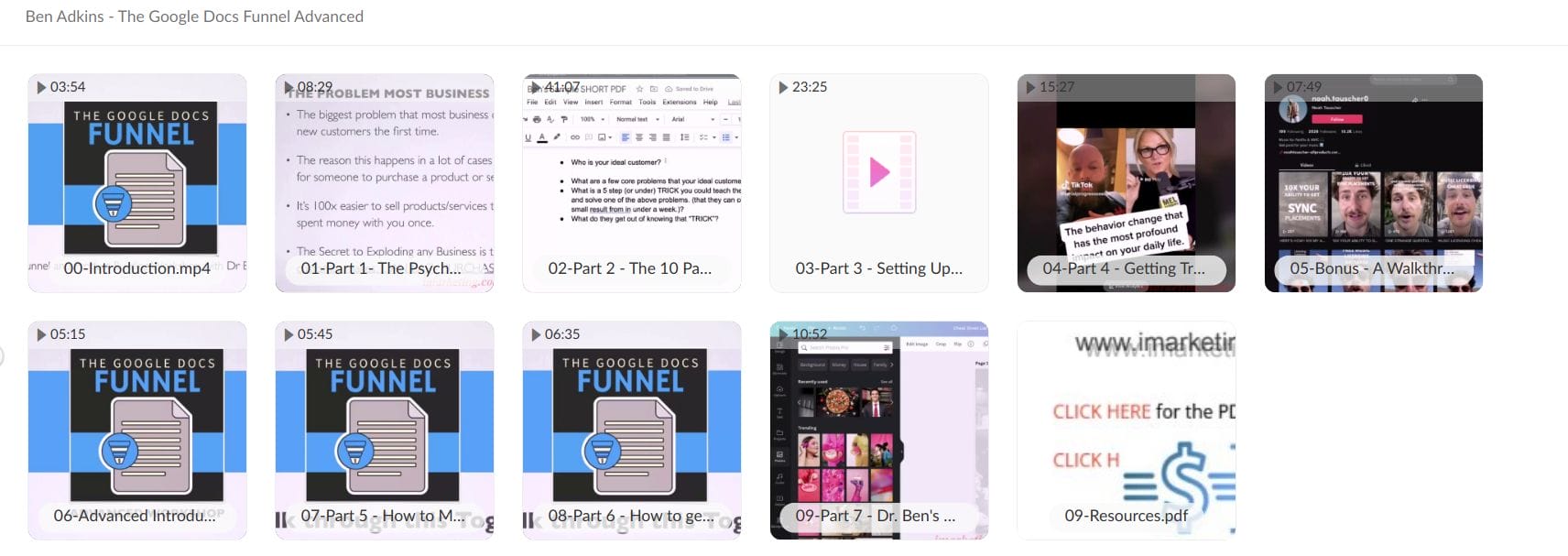Open 06-Advanced Introdu... video title
This screenshot has width=1568, height=556.
[x=135, y=516]
